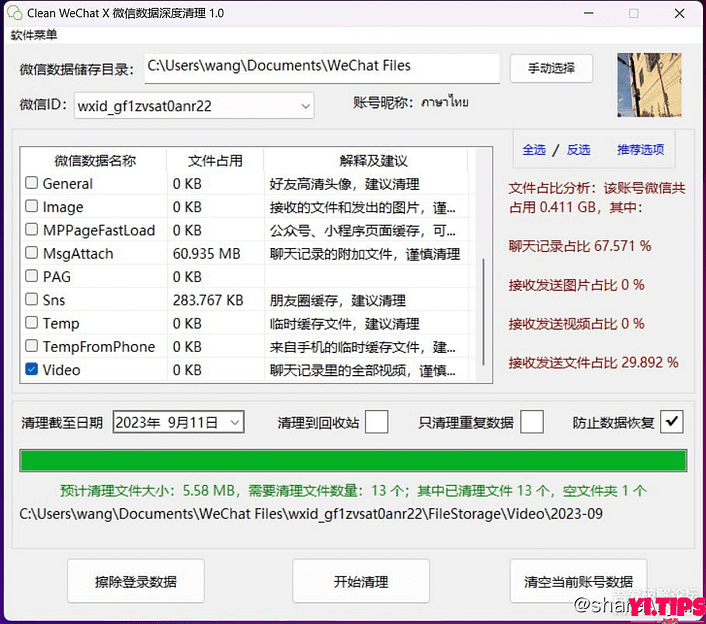Image resolution: width=706 pixels, height=624 pixels.
Task: Click the 微信数据名称 column header
Action: tap(95, 160)
